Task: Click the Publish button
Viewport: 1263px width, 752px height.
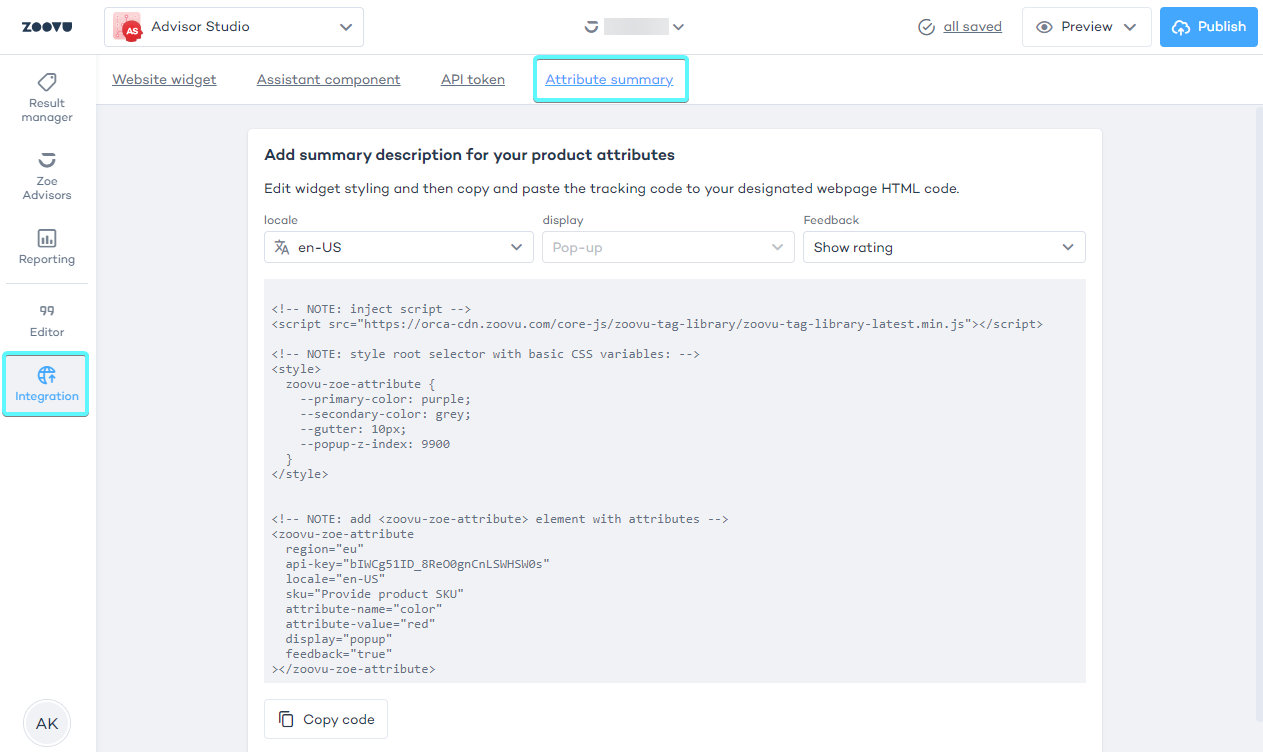Action: [1208, 27]
